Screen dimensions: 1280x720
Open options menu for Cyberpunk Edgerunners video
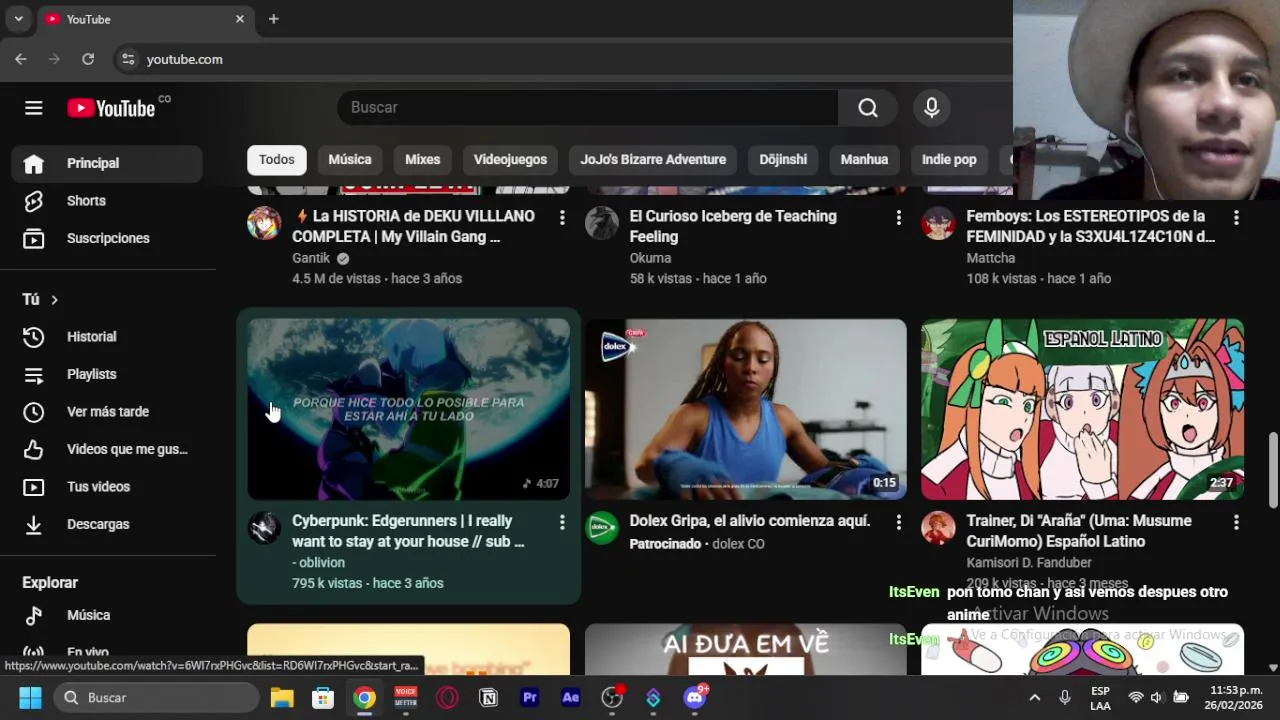[562, 522]
